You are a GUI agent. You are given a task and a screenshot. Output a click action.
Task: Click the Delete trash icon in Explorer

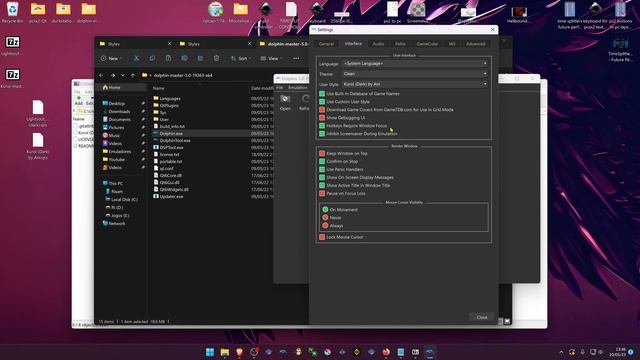216,58
